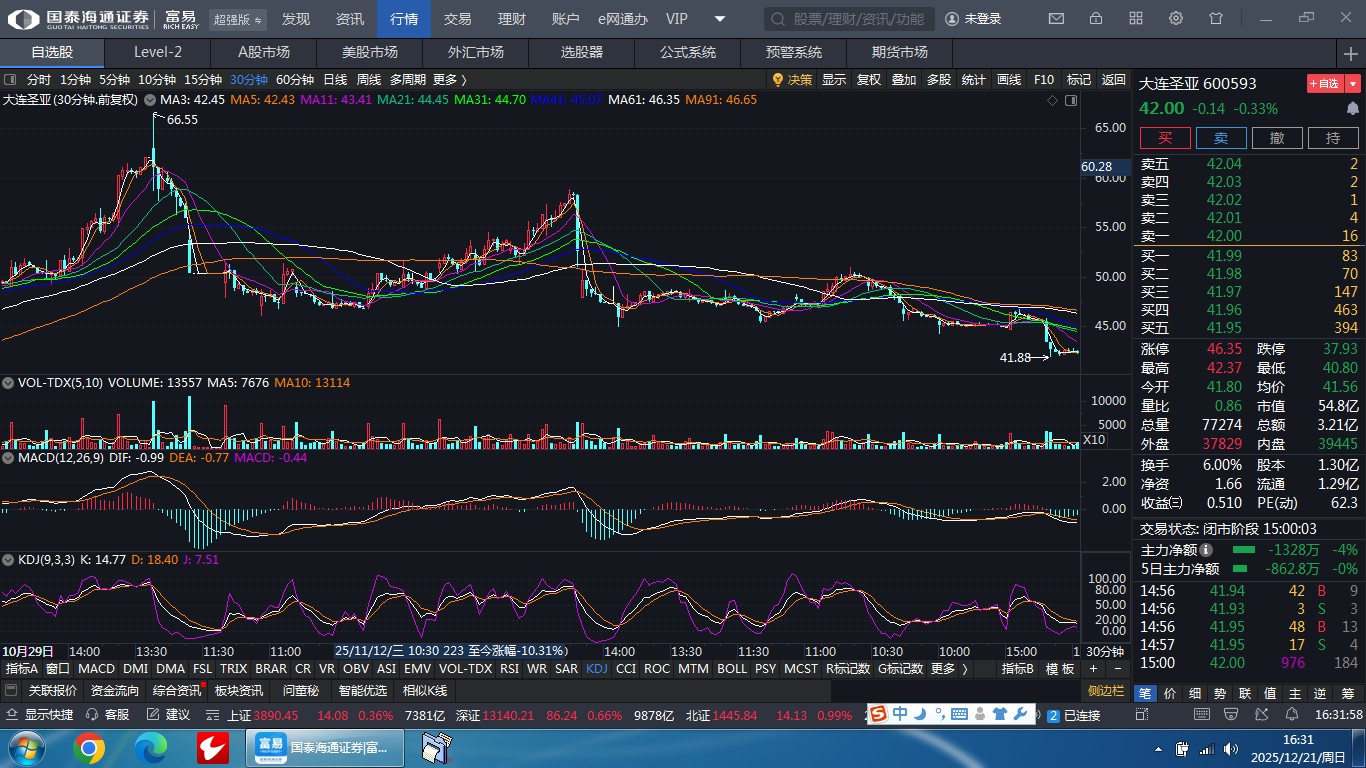1366x768 pixels.
Task: Open the Chrome browser from taskbar
Action: click(88, 747)
